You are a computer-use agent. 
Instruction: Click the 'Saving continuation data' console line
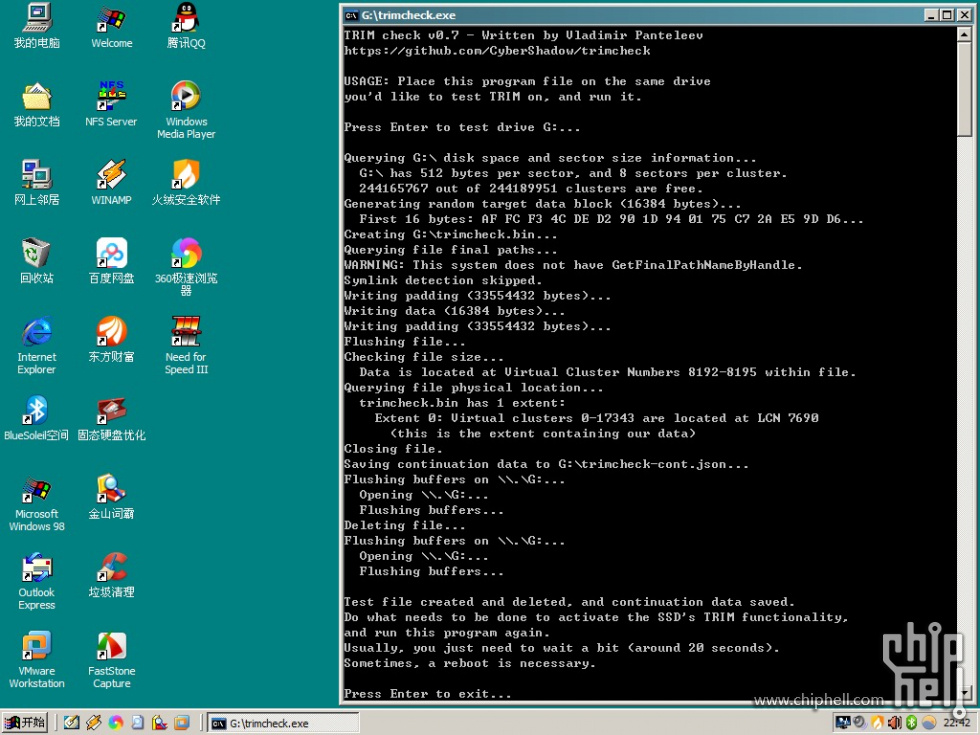click(546, 464)
